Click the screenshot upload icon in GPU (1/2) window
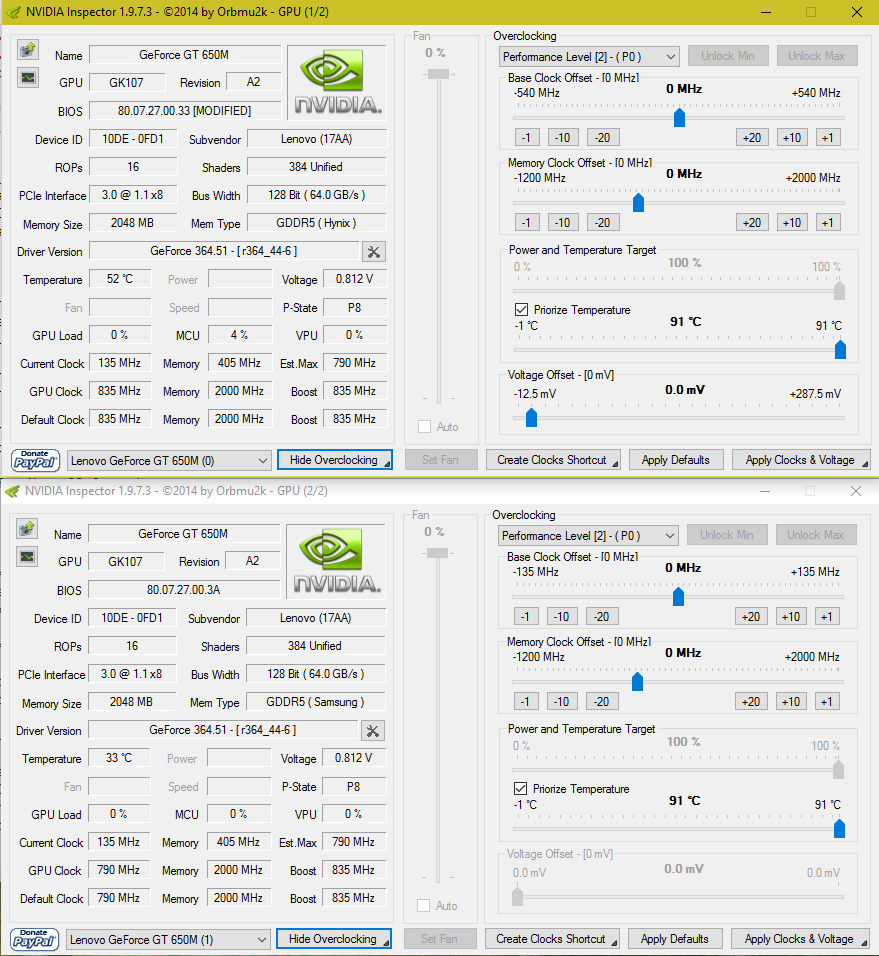The height and width of the screenshot is (956, 879). click(27, 49)
